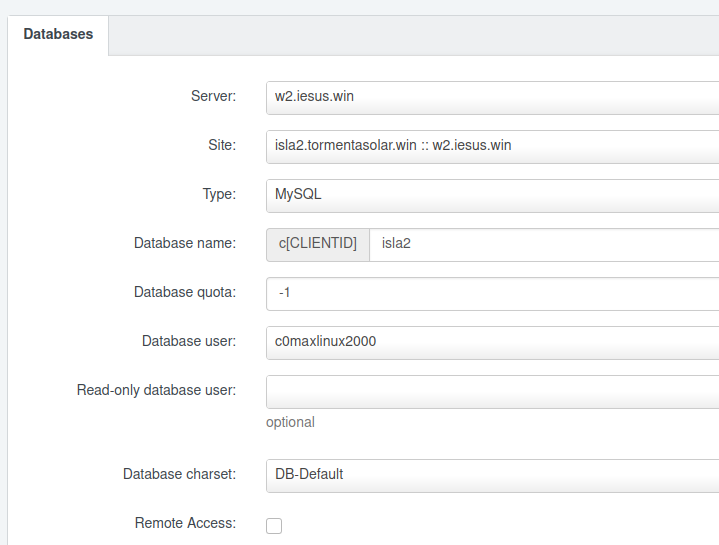Image resolution: width=719 pixels, height=545 pixels.
Task: Click the "optional" hint text
Action: point(290,422)
